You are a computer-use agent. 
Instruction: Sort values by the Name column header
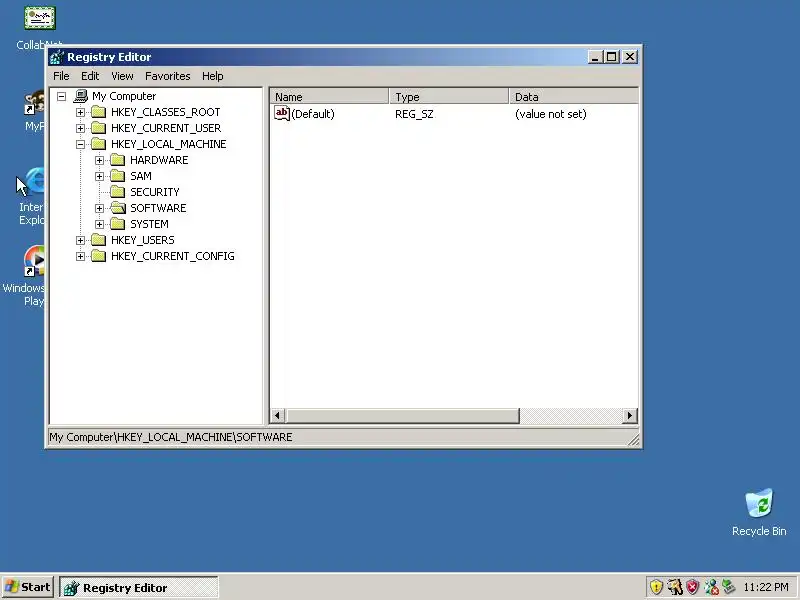(329, 96)
